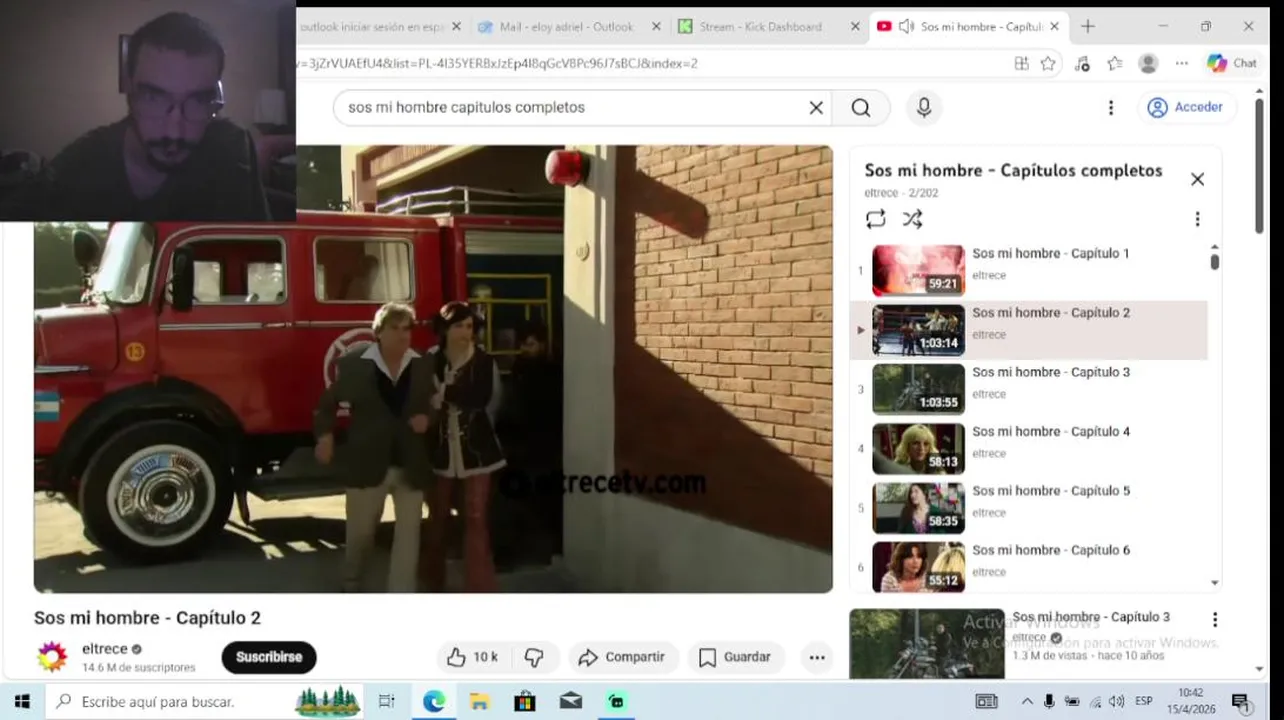Image resolution: width=1284 pixels, height=720 pixels.
Task: Open the favorites list icon
Action: pos(1115,63)
